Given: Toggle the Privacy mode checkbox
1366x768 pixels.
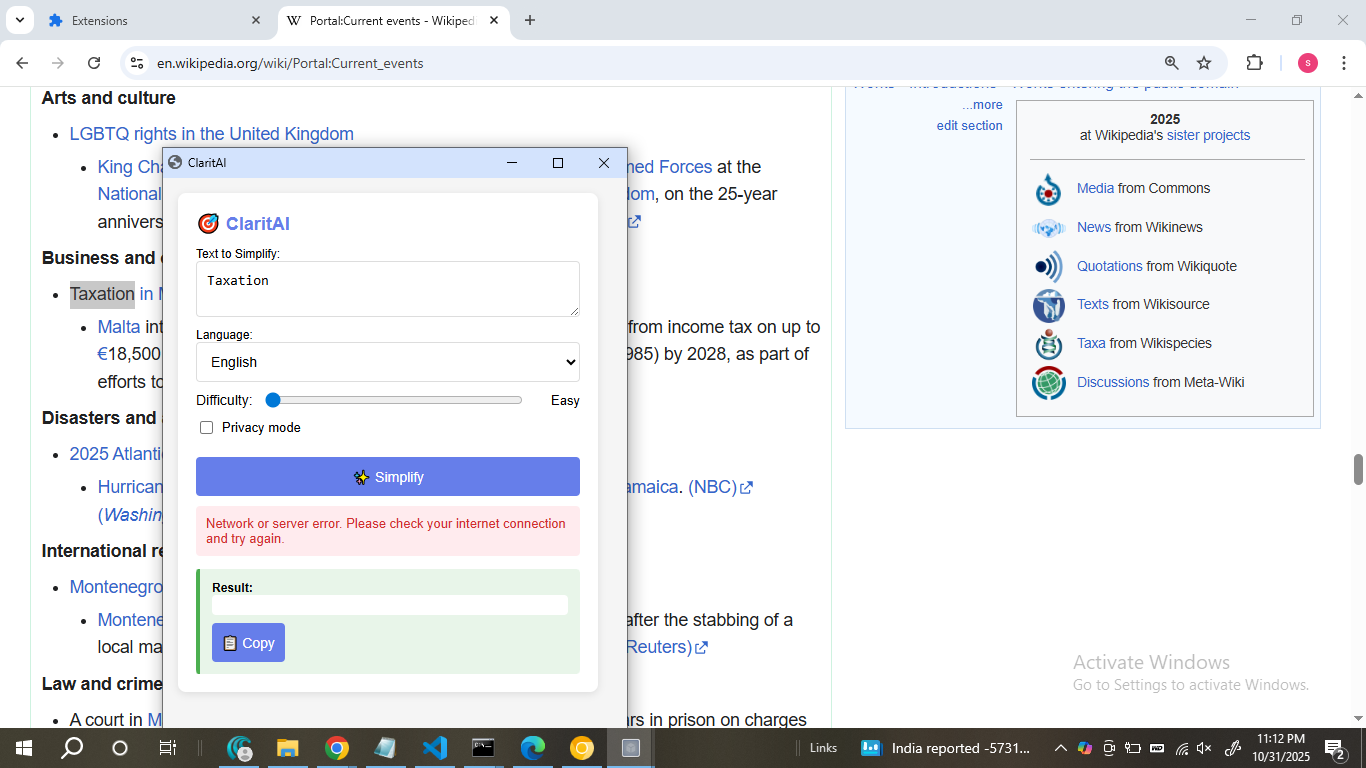Looking at the screenshot, I should pos(207,428).
